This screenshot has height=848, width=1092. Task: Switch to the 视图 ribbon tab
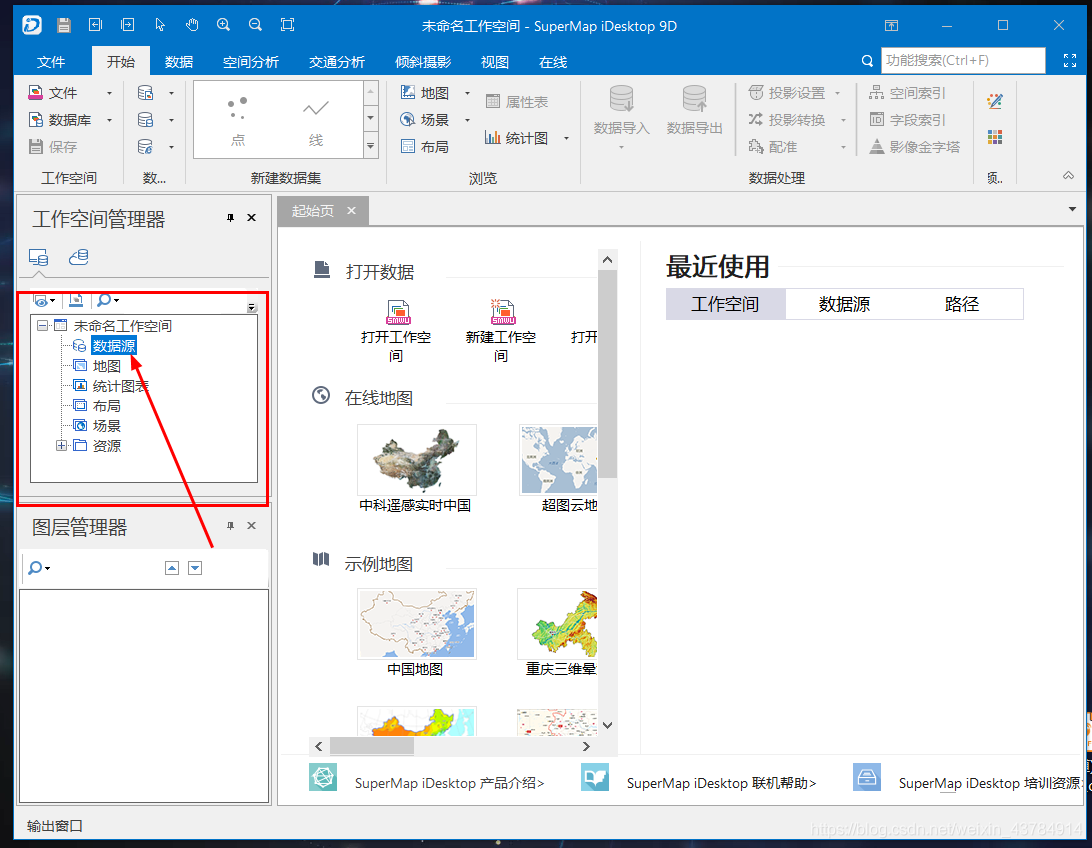[x=495, y=62]
